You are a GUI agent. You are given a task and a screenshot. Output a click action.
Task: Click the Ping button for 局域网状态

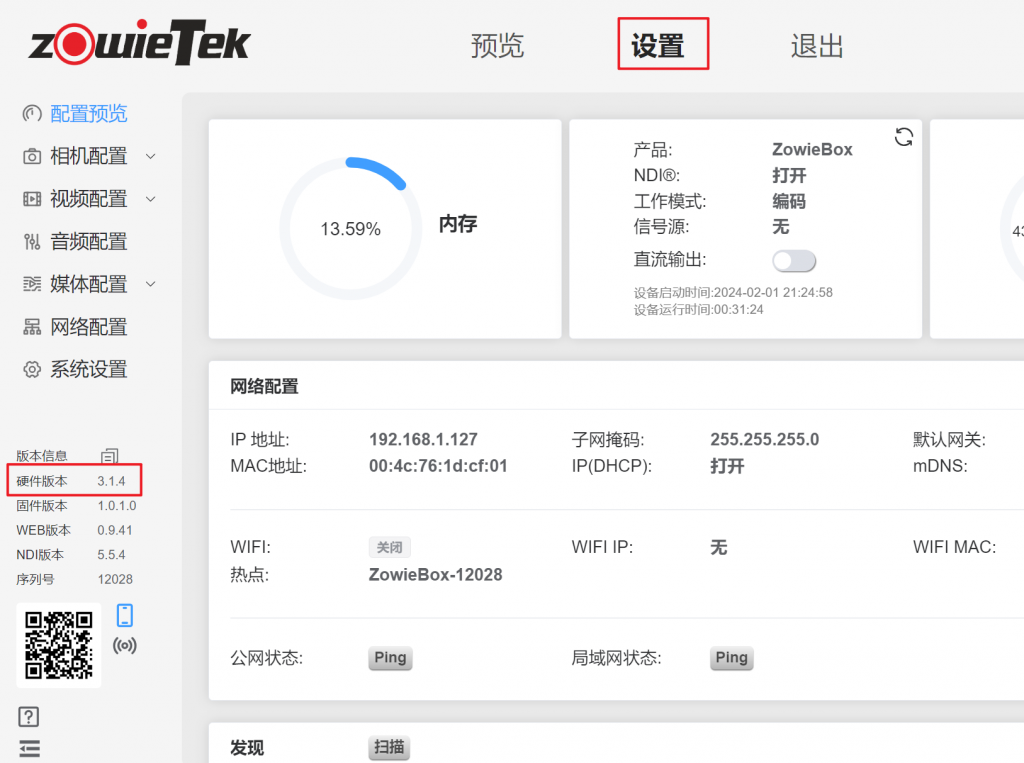point(731,658)
